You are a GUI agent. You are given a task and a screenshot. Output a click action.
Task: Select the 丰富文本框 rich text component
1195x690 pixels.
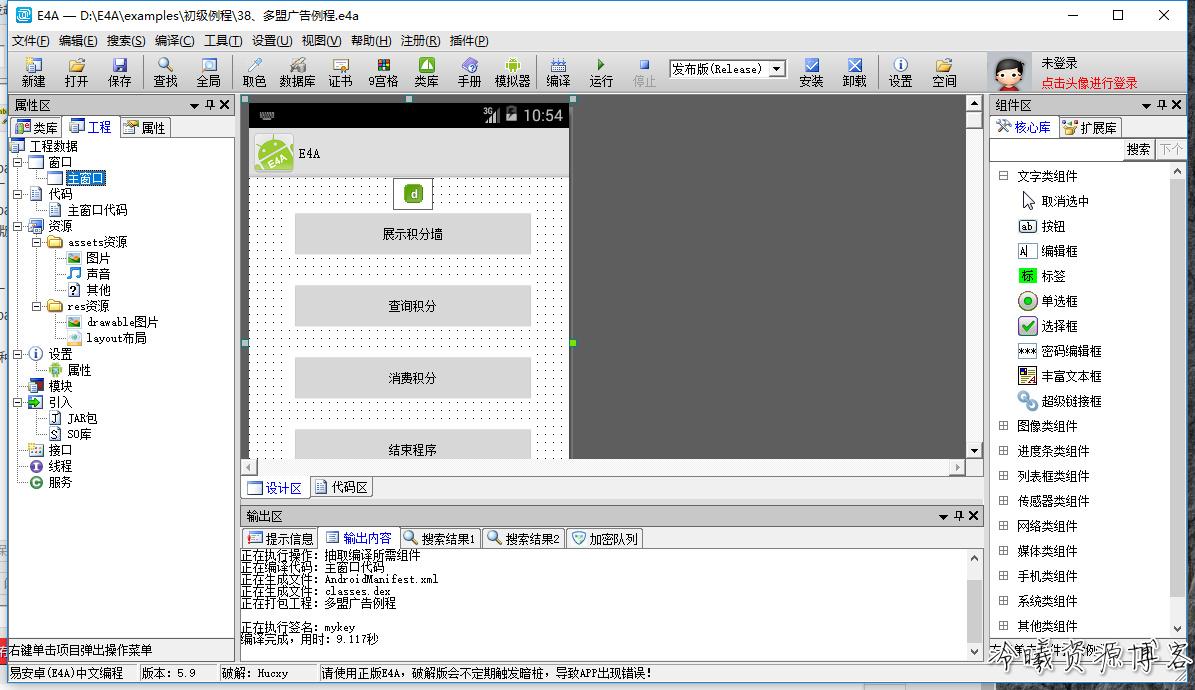[x=1060, y=376]
